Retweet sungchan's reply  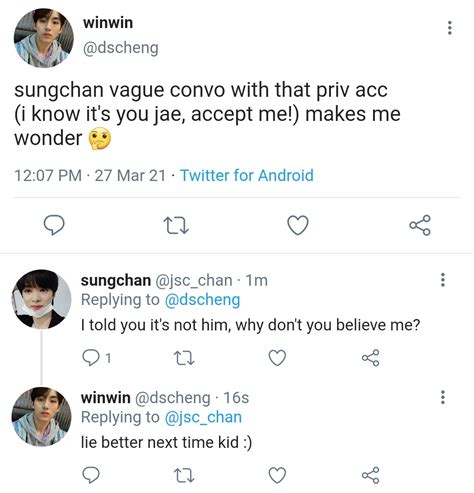[184, 358]
